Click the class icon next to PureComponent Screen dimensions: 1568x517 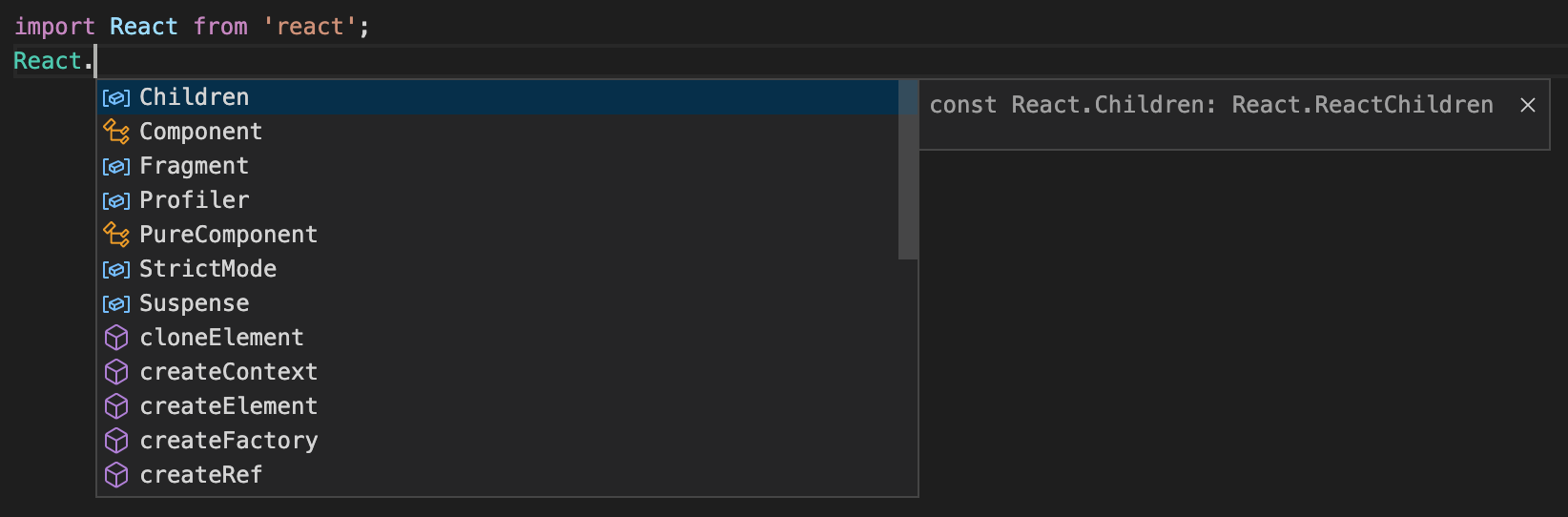(x=116, y=235)
